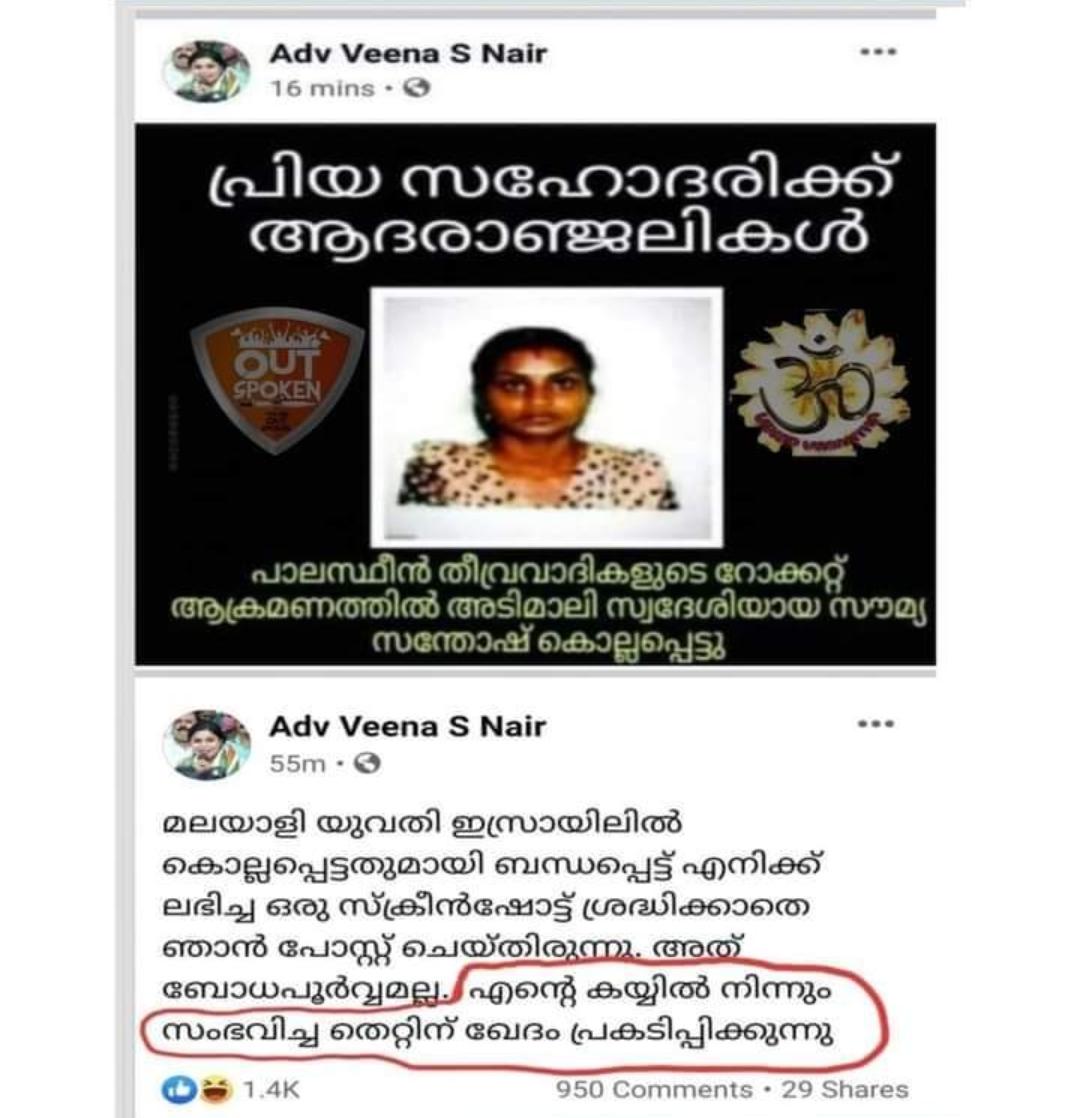The width and height of the screenshot is (1080, 1118).
Task: Click the 16 mins timestamp
Action: [x=322, y=88]
